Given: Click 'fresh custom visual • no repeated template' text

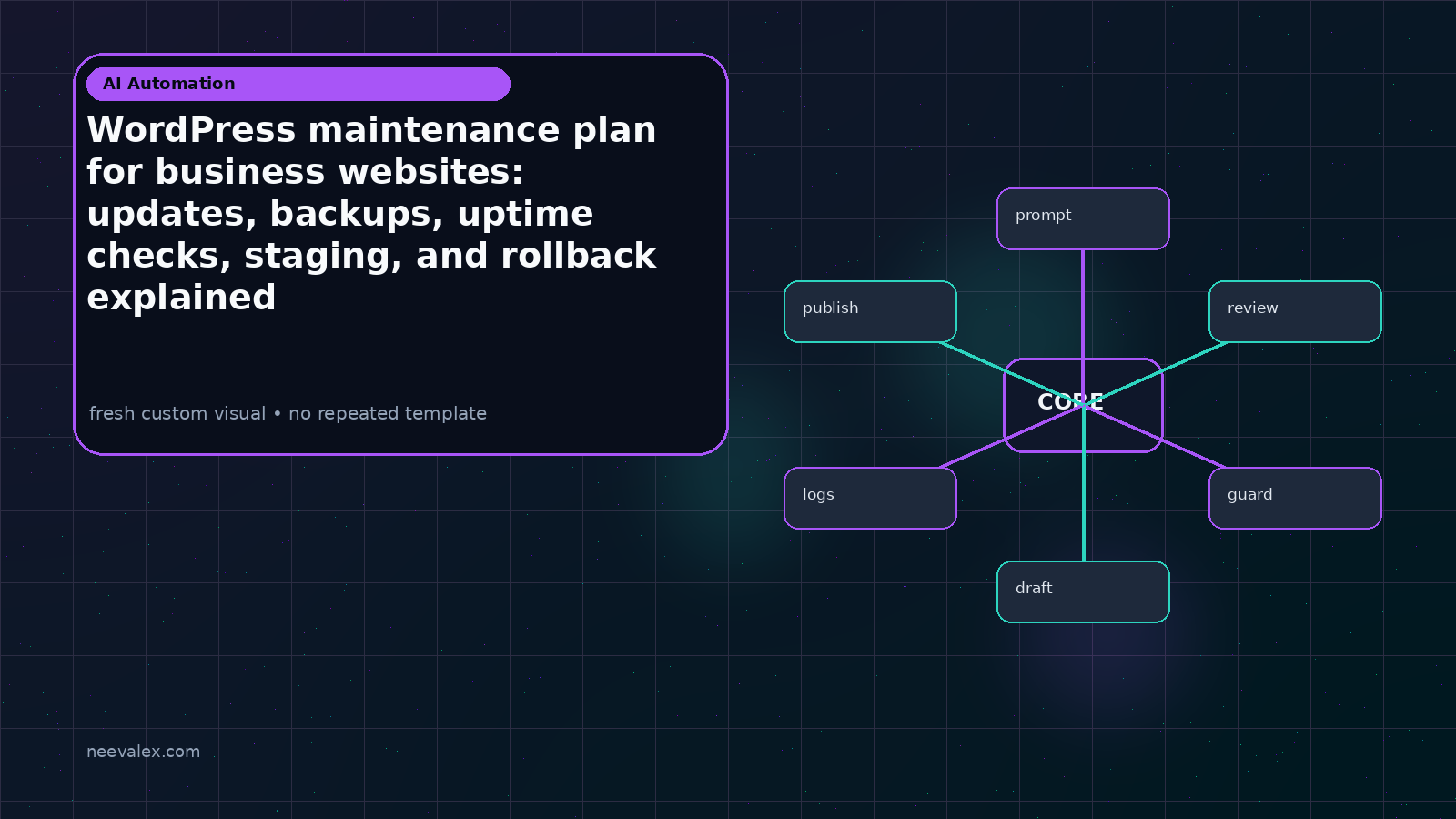Looking at the screenshot, I should (288, 413).
